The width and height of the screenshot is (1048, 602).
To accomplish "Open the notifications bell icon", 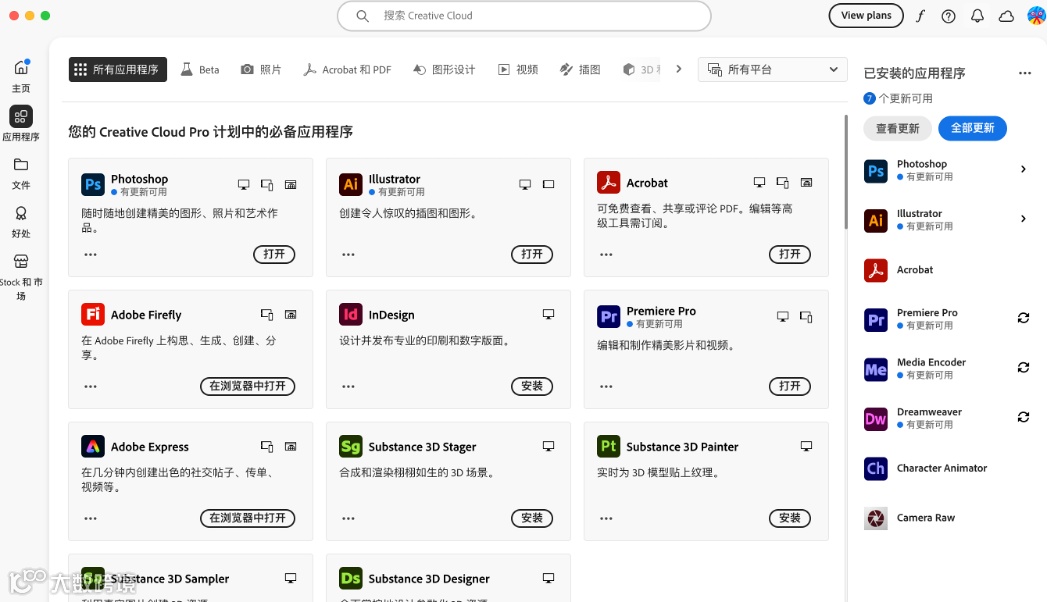I will pyautogui.click(x=977, y=16).
